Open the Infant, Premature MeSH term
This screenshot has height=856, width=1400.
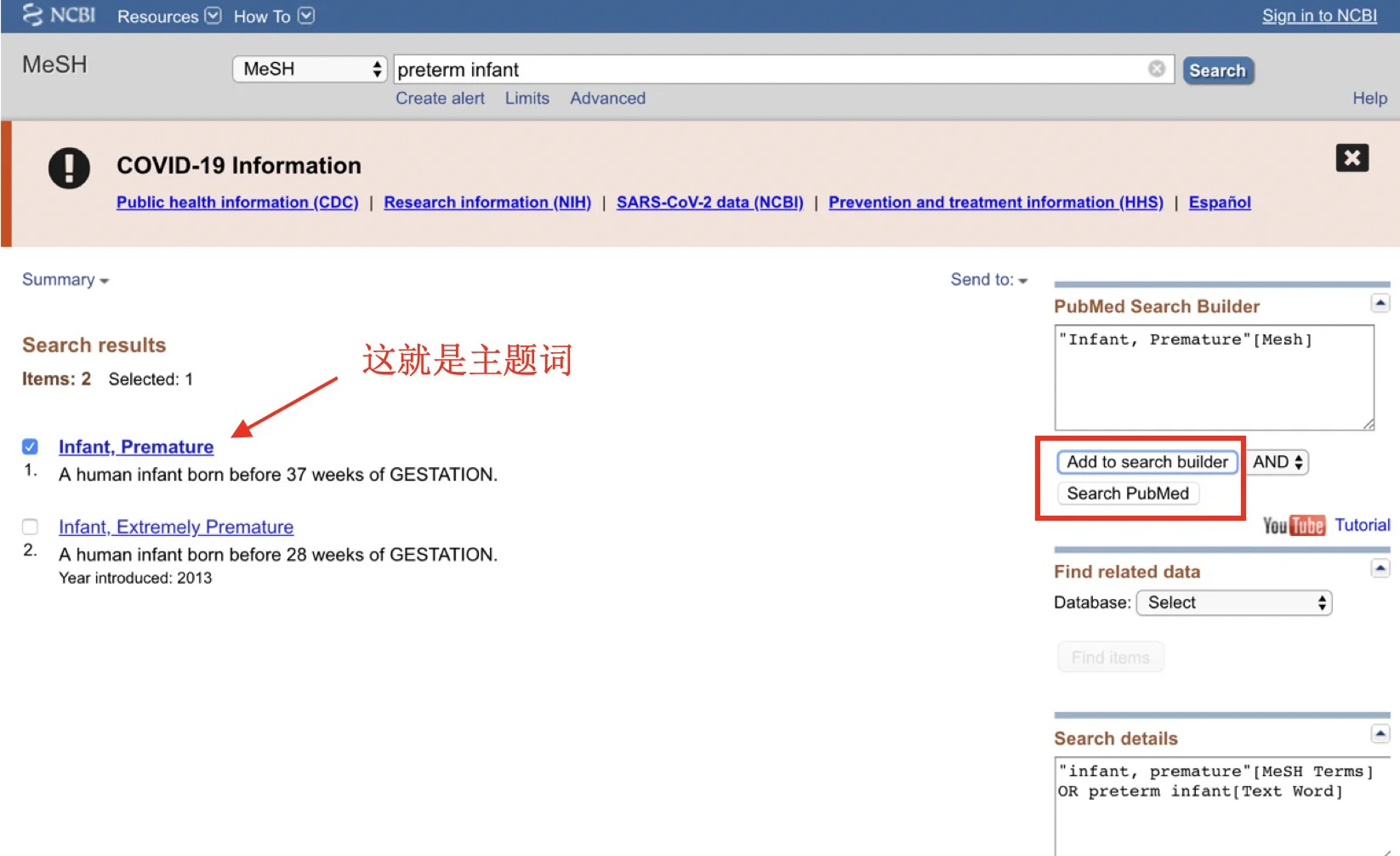pyautogui.click(x=136, y=448)
